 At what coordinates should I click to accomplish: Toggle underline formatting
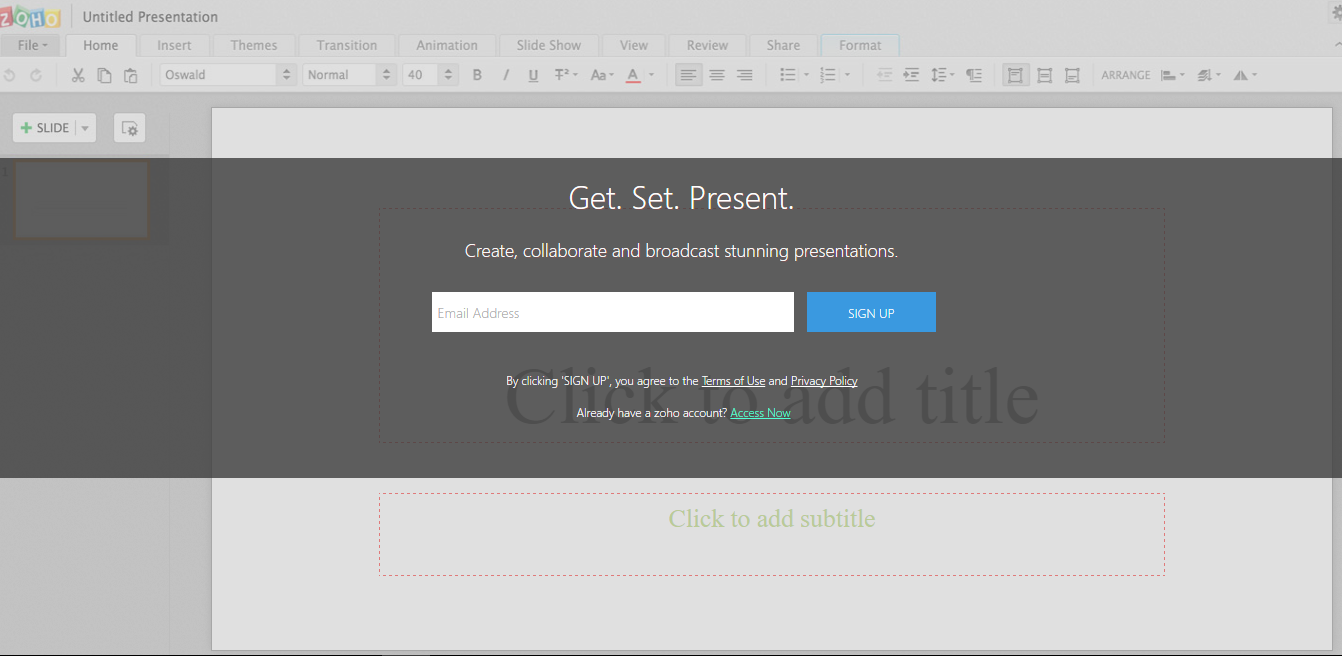(x=533, y=75)
